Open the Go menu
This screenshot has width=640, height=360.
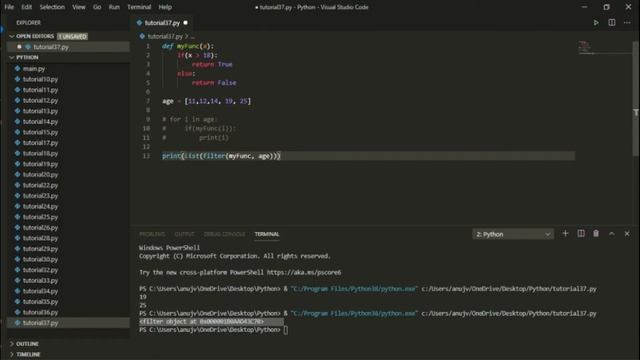97,7
